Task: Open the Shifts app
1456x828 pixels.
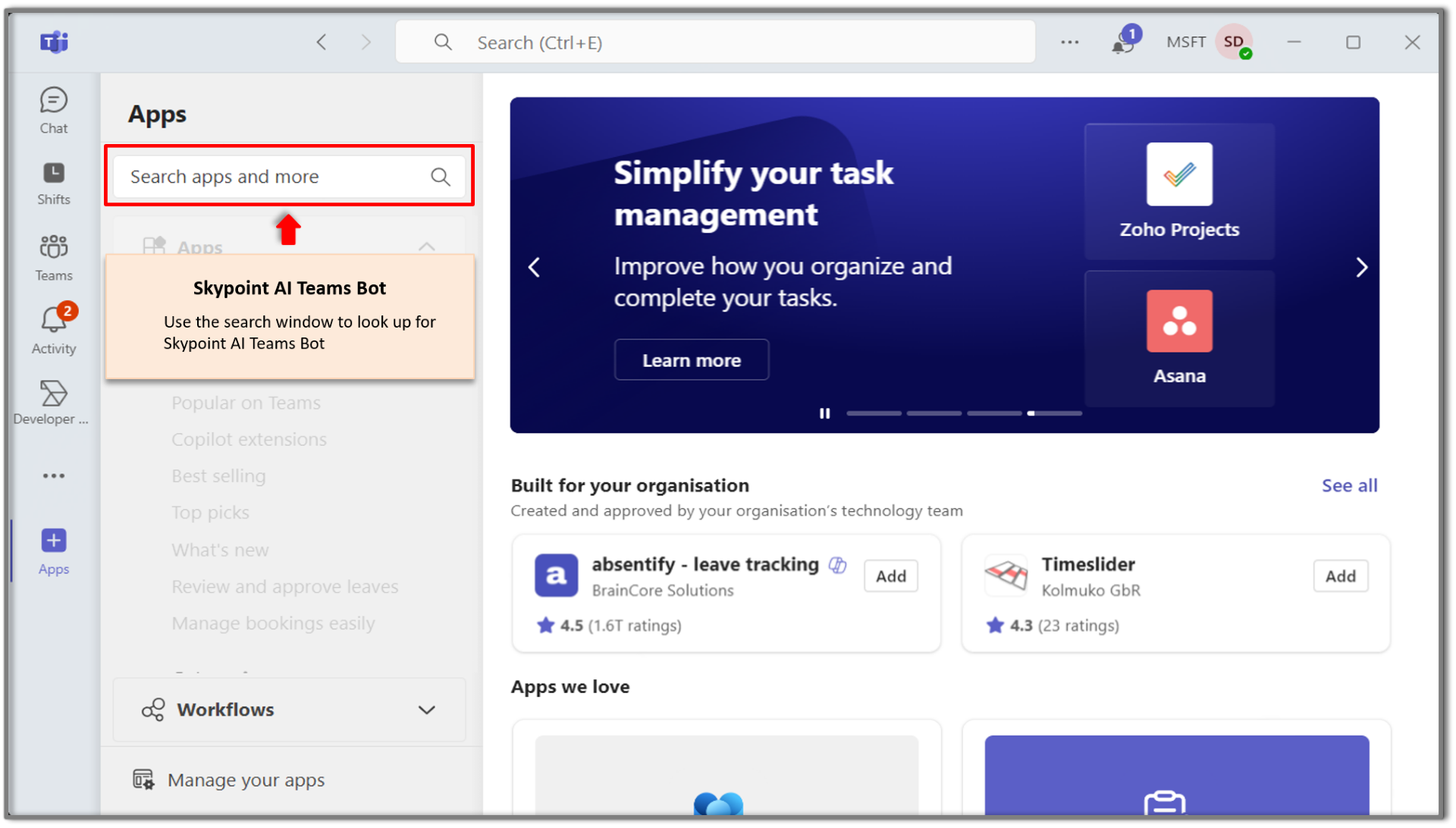Action: (53, 183)
